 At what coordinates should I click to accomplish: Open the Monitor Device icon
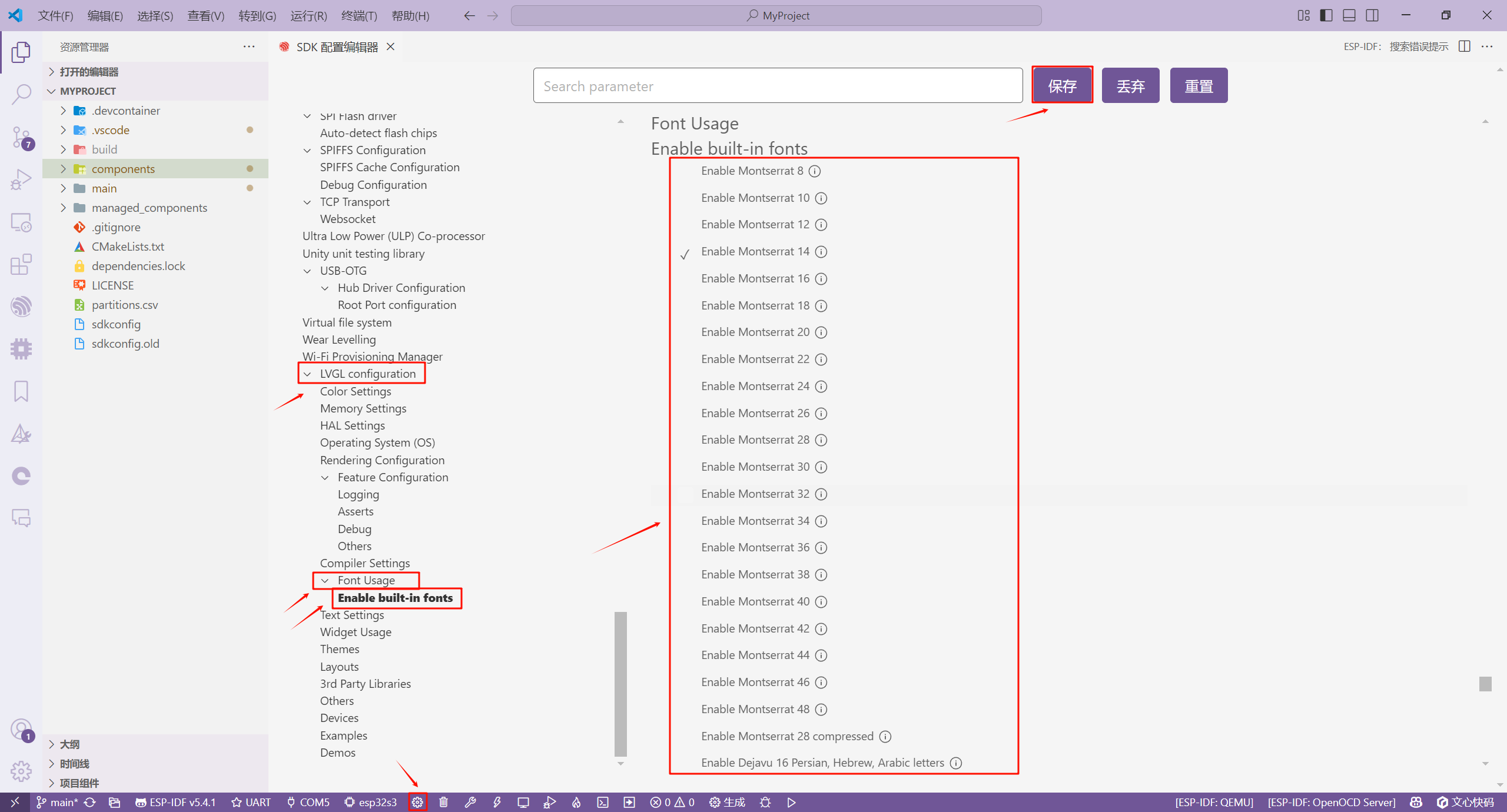click(523, 802)
